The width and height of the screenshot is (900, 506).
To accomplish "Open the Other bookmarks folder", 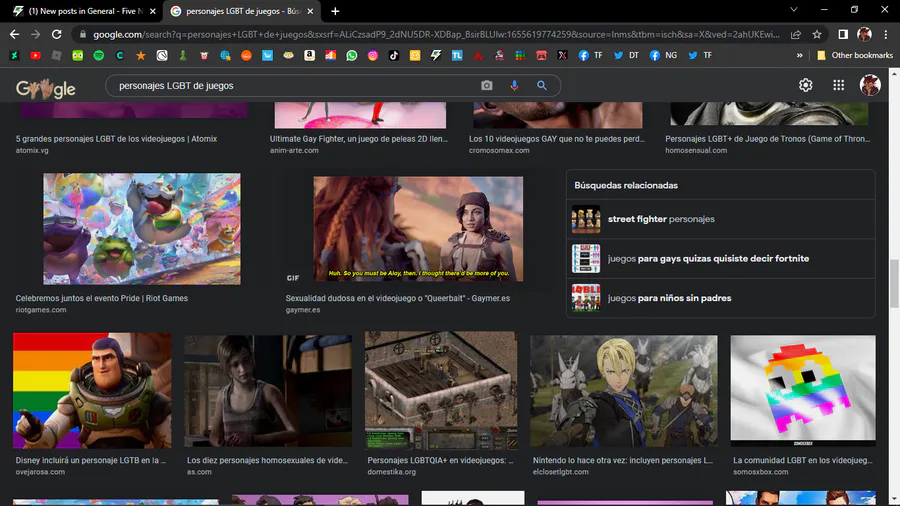I will coord(855,56).
